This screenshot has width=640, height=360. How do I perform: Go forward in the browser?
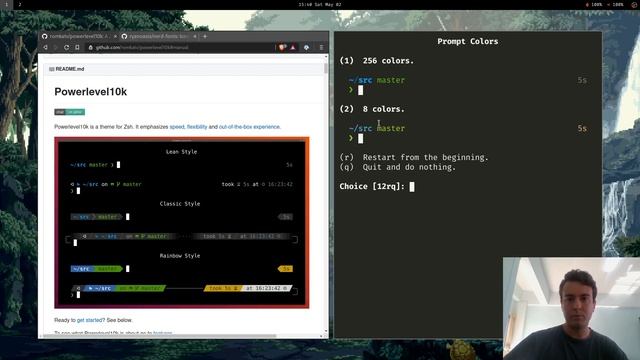point(56,47)
